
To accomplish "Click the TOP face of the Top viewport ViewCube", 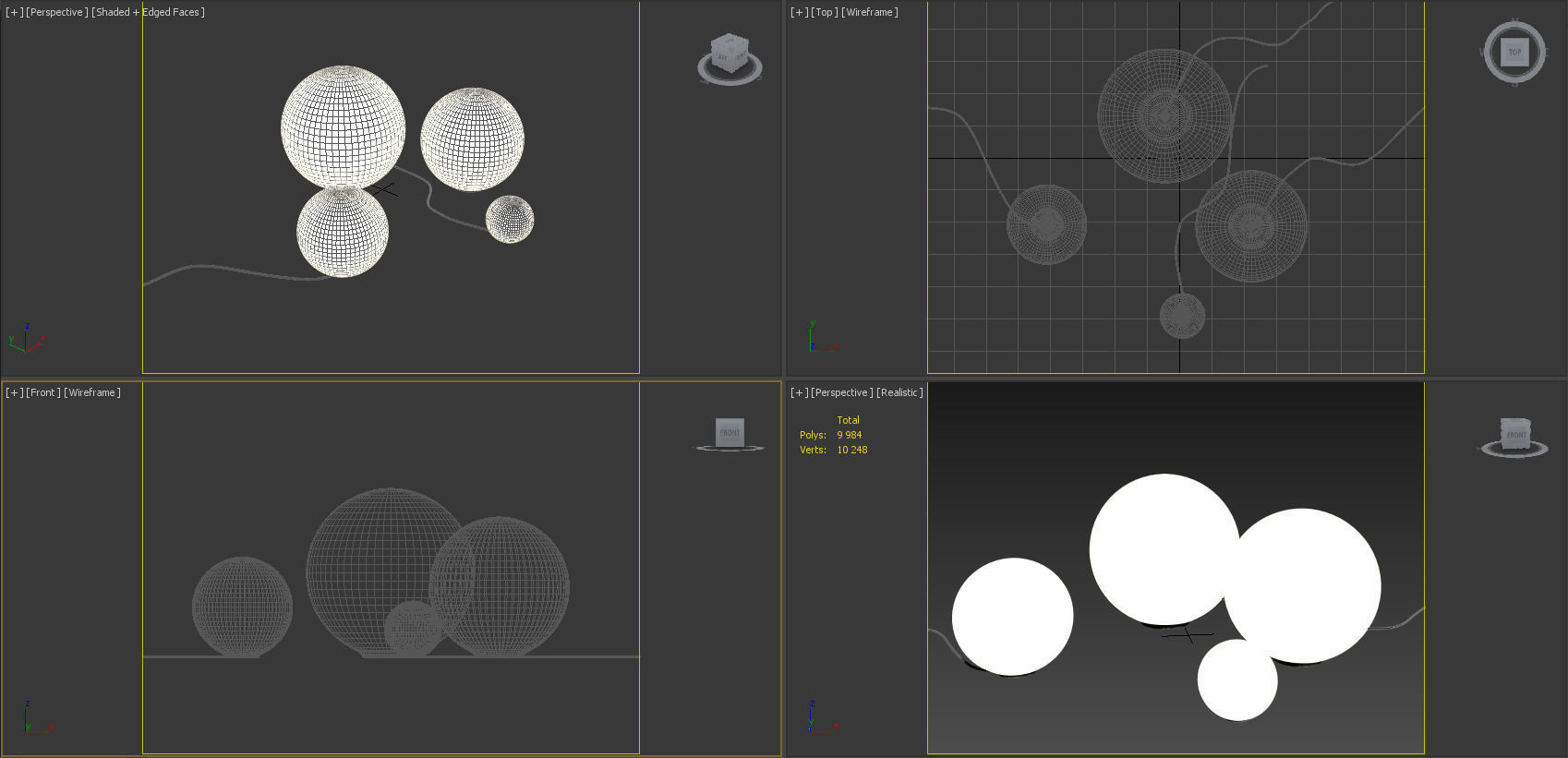I will pyautogui.click(x=1514, y=53).
